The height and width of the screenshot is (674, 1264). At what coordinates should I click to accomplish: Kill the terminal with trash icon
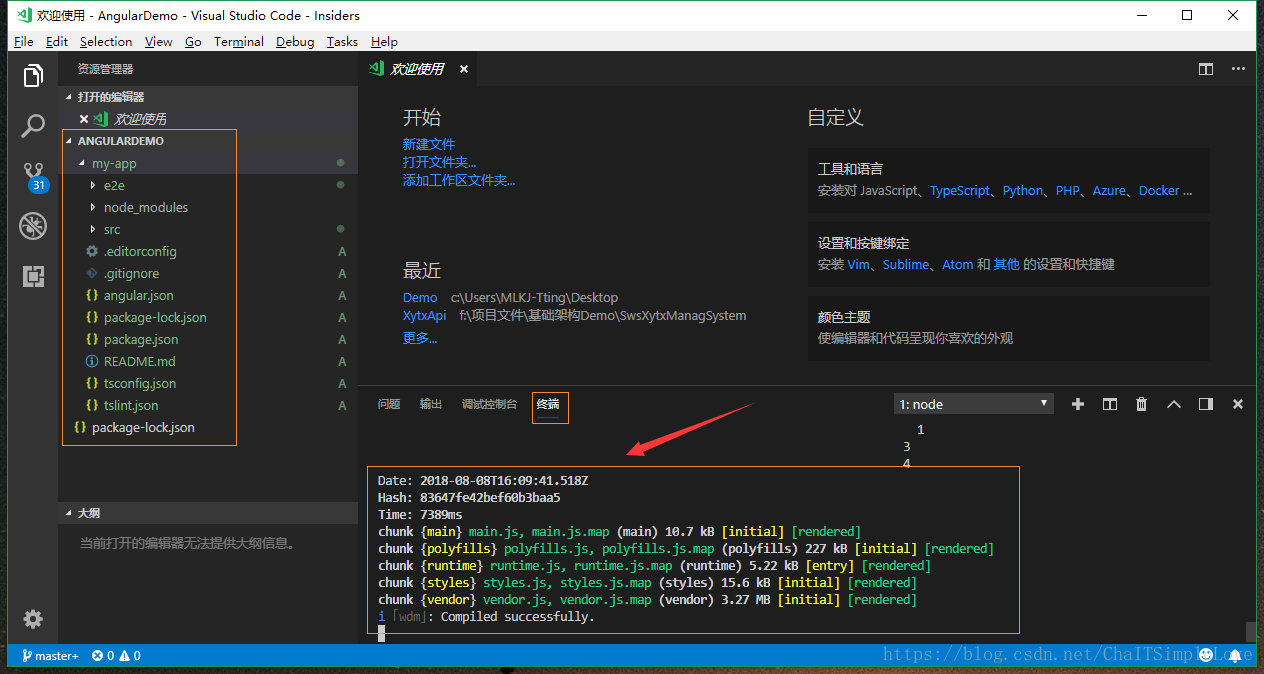(x=1142, y=404)
